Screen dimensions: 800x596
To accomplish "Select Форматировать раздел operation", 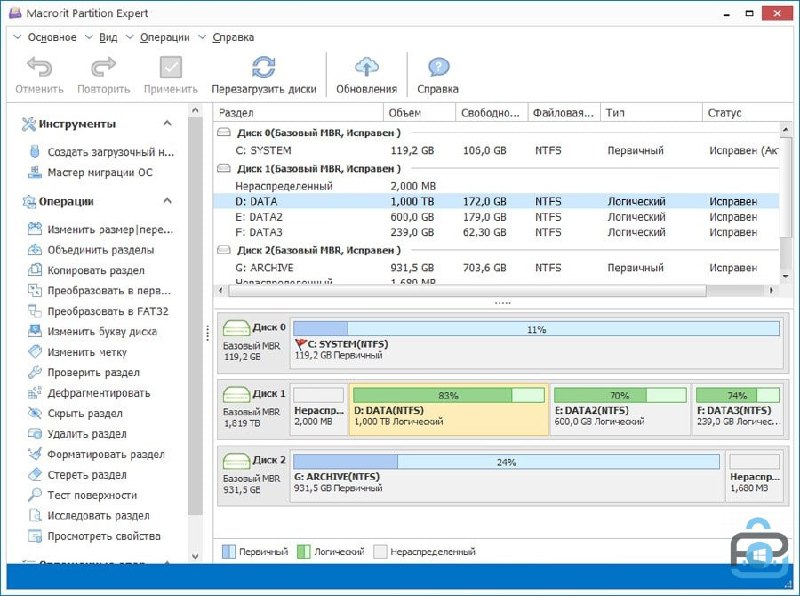I will (96, 454).
